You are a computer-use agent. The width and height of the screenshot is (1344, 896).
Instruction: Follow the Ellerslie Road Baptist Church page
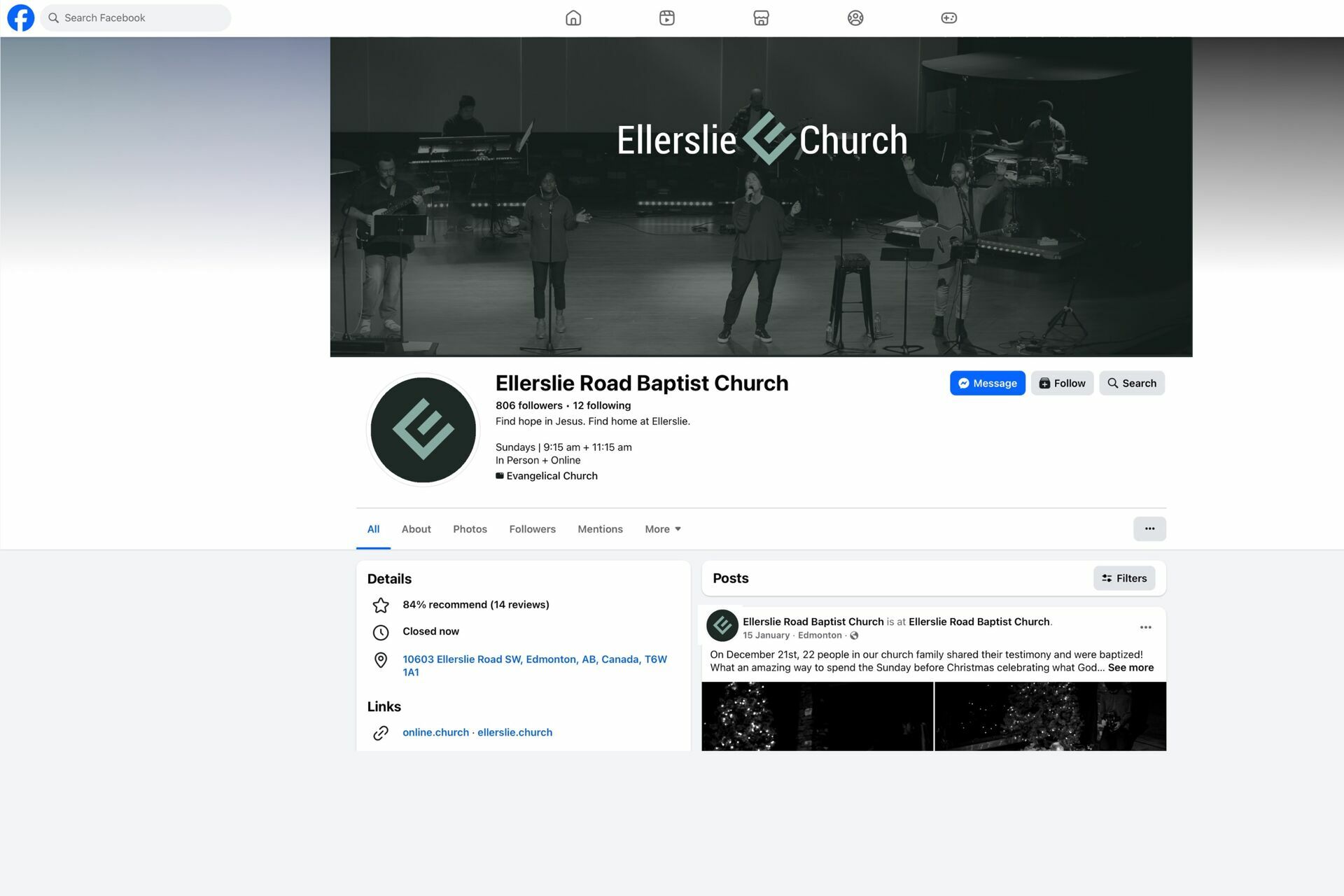click(1062, 383)
